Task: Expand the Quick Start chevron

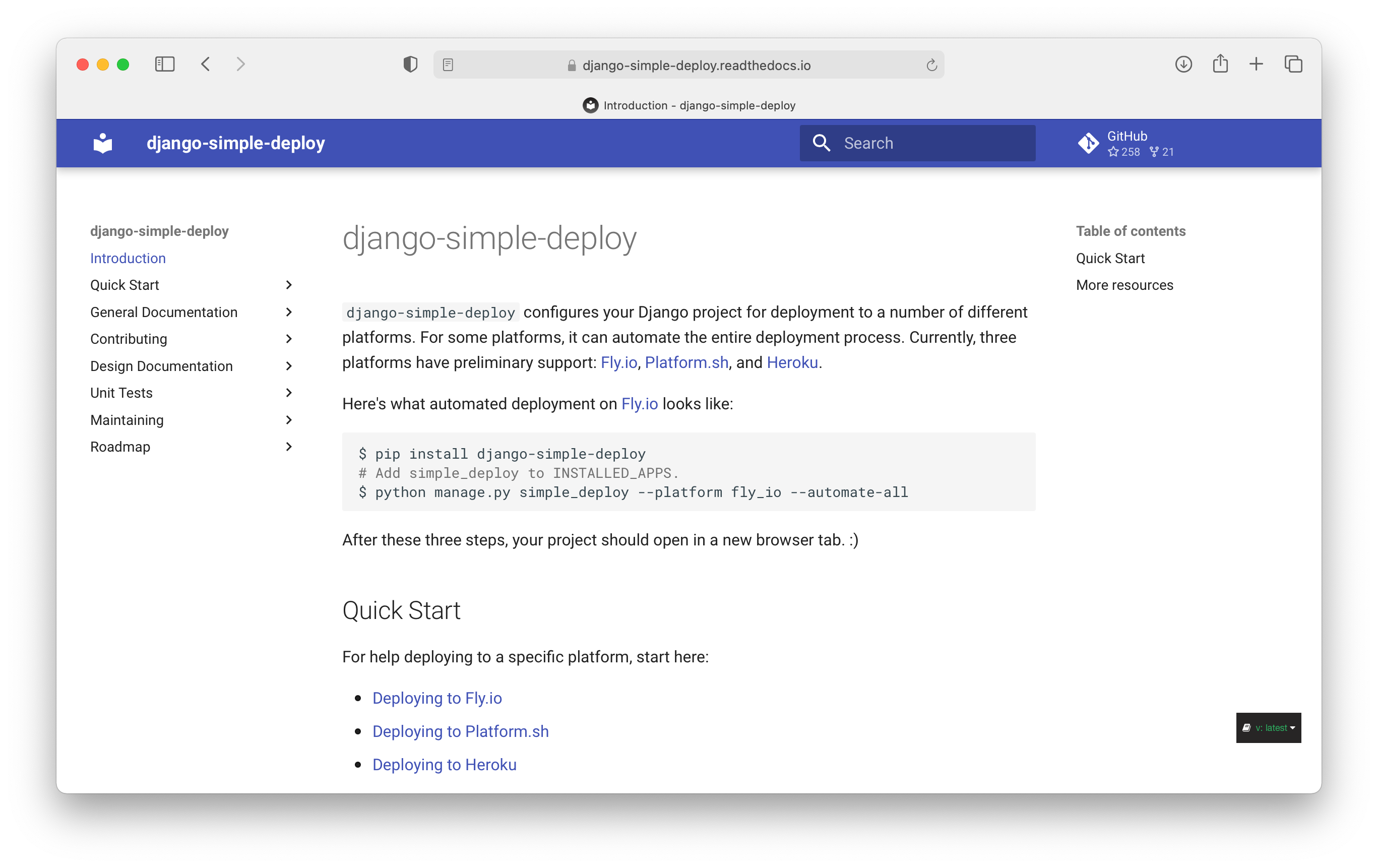Action: point(289,285)
